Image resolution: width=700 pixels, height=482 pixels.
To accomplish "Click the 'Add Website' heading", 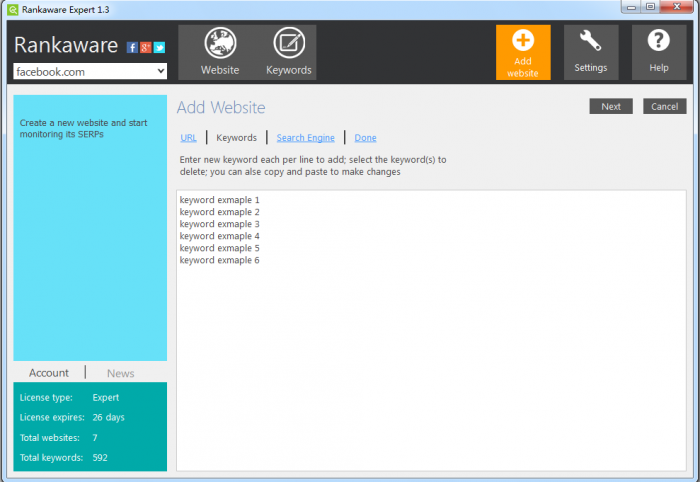I will (221, 108).
